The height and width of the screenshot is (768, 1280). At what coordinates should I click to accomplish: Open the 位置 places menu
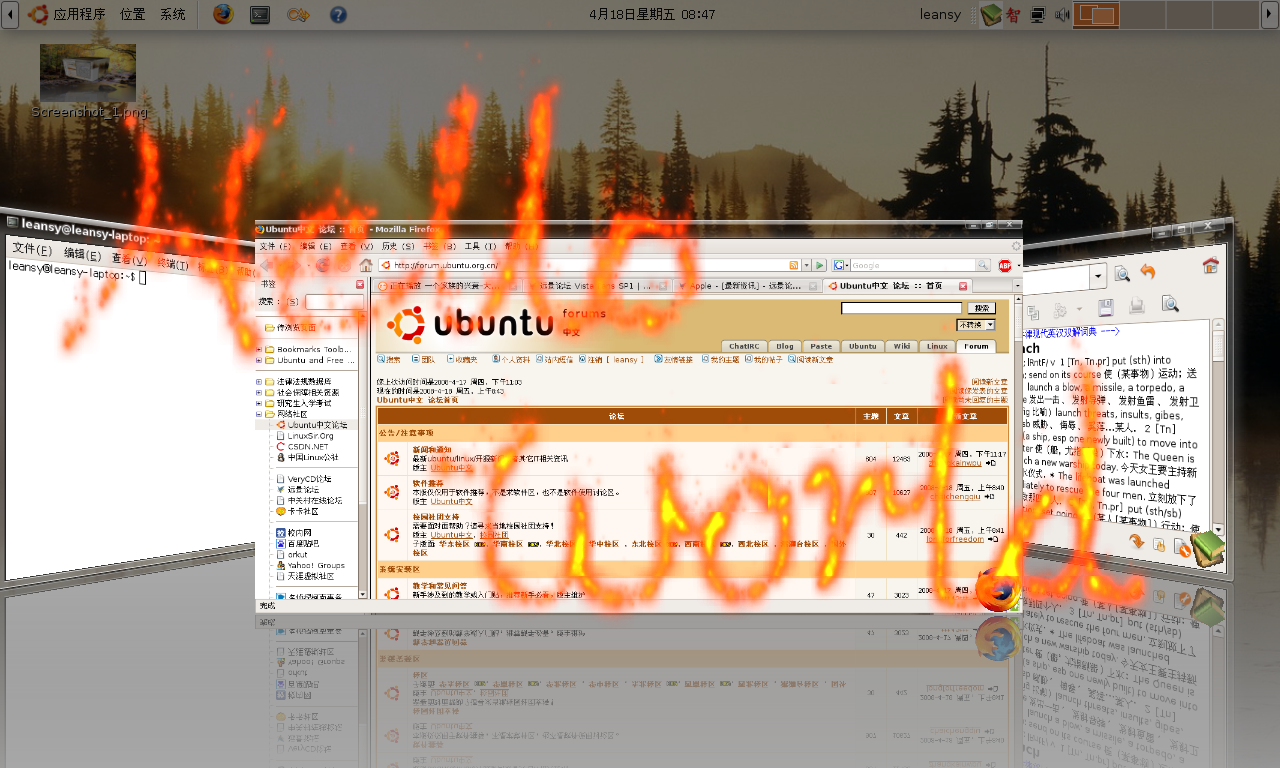(133, 14)
